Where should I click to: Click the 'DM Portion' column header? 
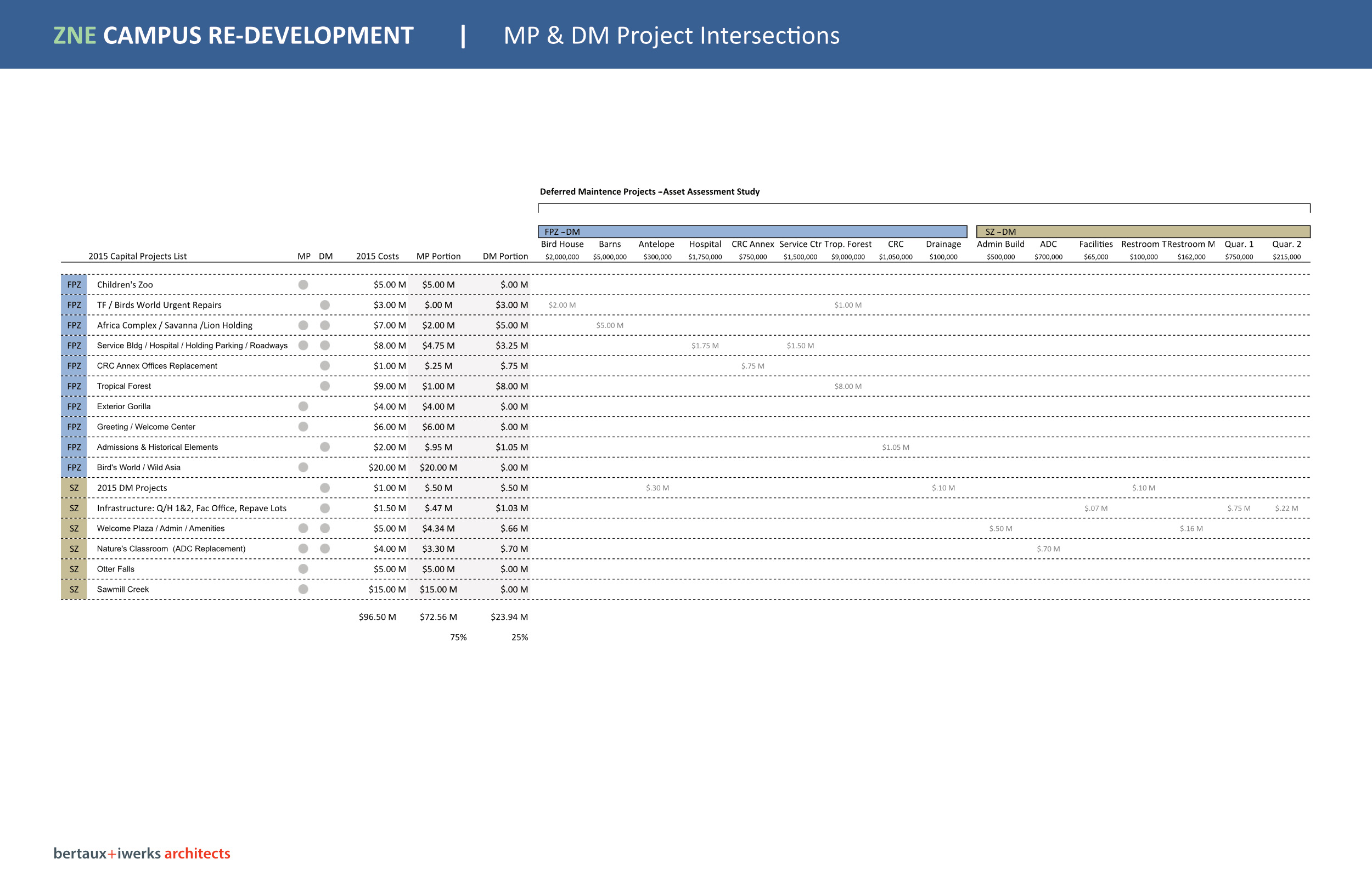(x=505, y=256)
